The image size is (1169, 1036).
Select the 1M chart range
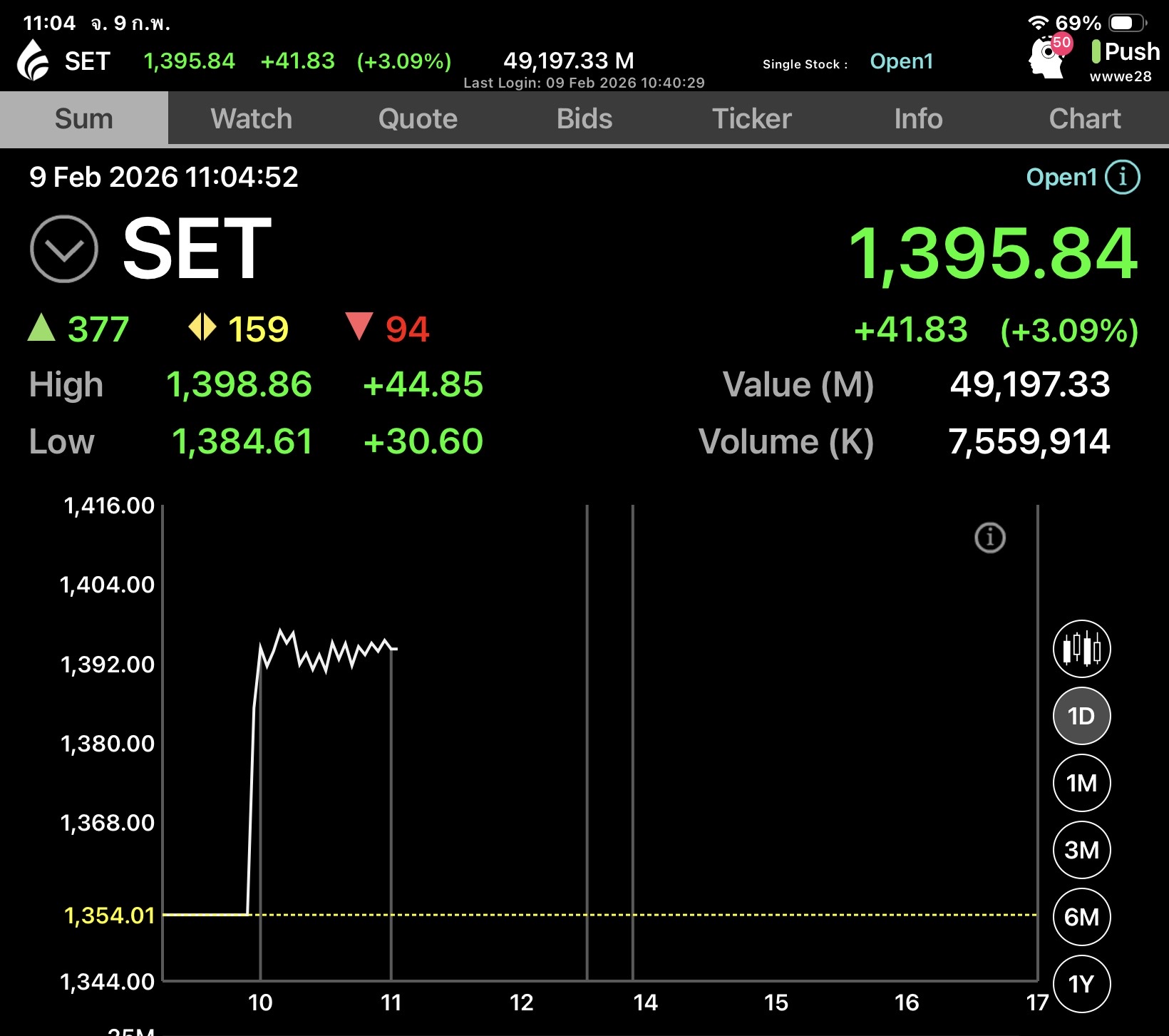tap(1081, 783)
